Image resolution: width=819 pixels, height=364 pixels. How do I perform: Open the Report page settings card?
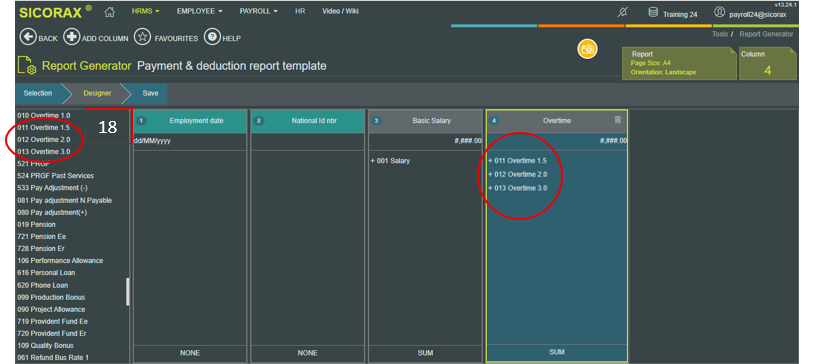[x=679, y=63]
